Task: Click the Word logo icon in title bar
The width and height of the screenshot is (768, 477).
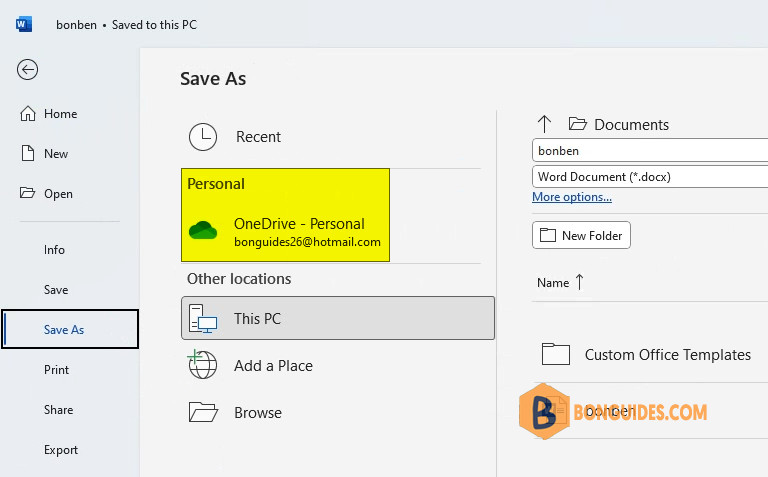Action: (24, 24)
